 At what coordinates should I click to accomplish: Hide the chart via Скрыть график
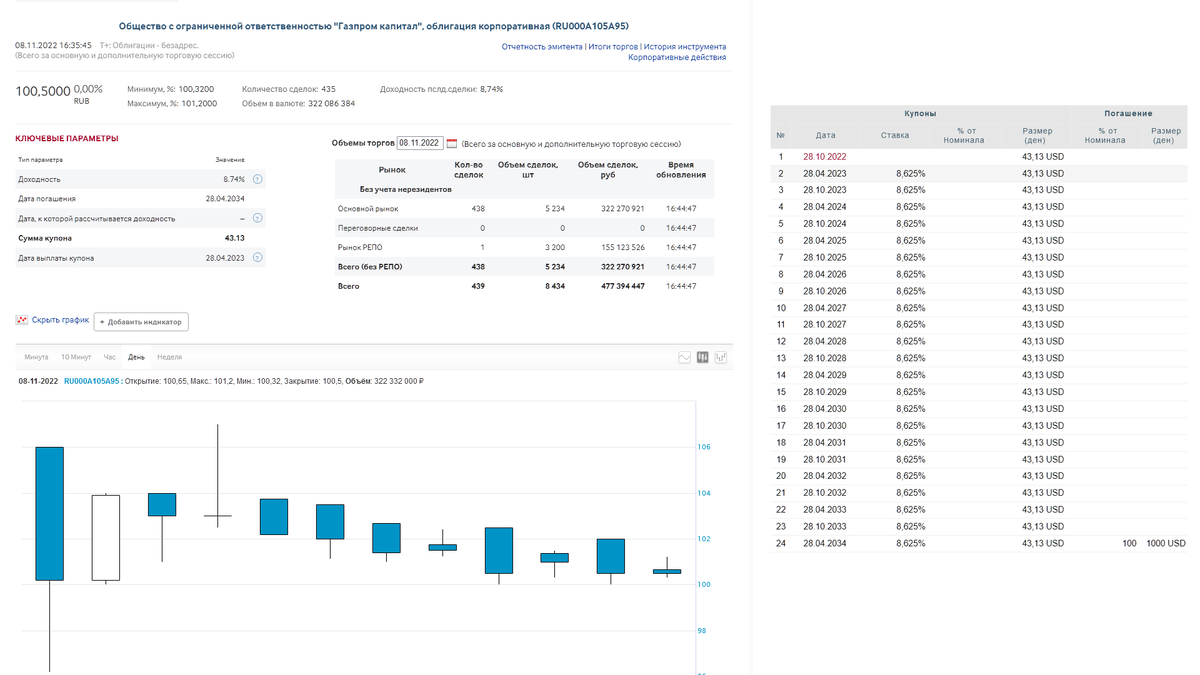tap(60, 320)
